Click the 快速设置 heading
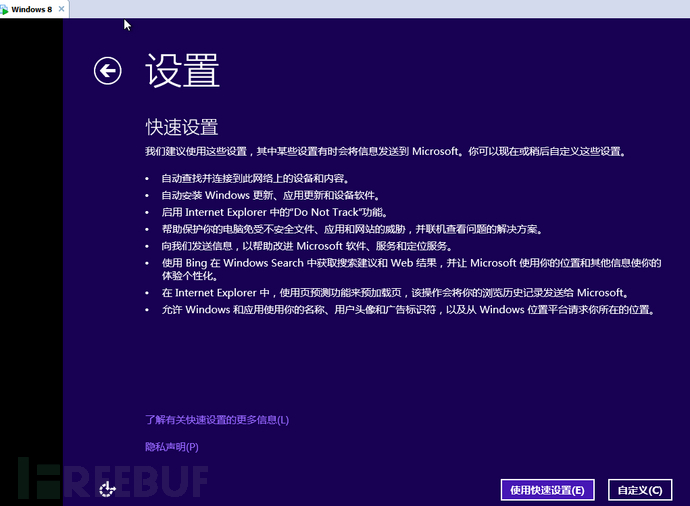This screenshot has height=506, width=690. pos(182,127)
